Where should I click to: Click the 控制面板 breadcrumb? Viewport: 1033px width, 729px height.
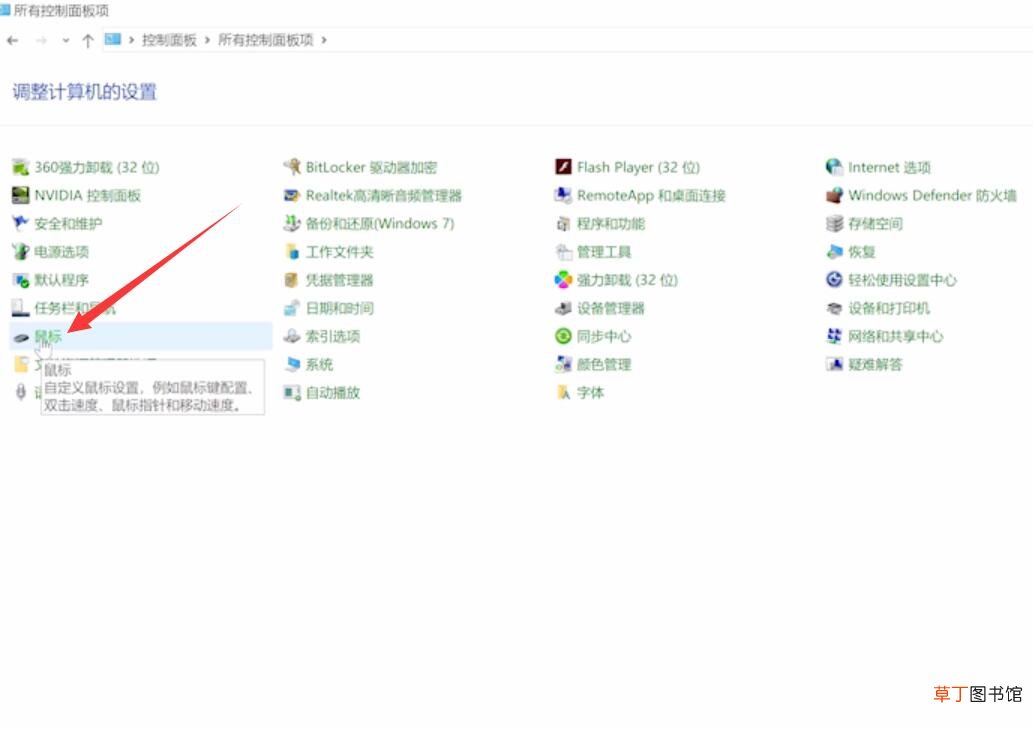pos(169,40)
